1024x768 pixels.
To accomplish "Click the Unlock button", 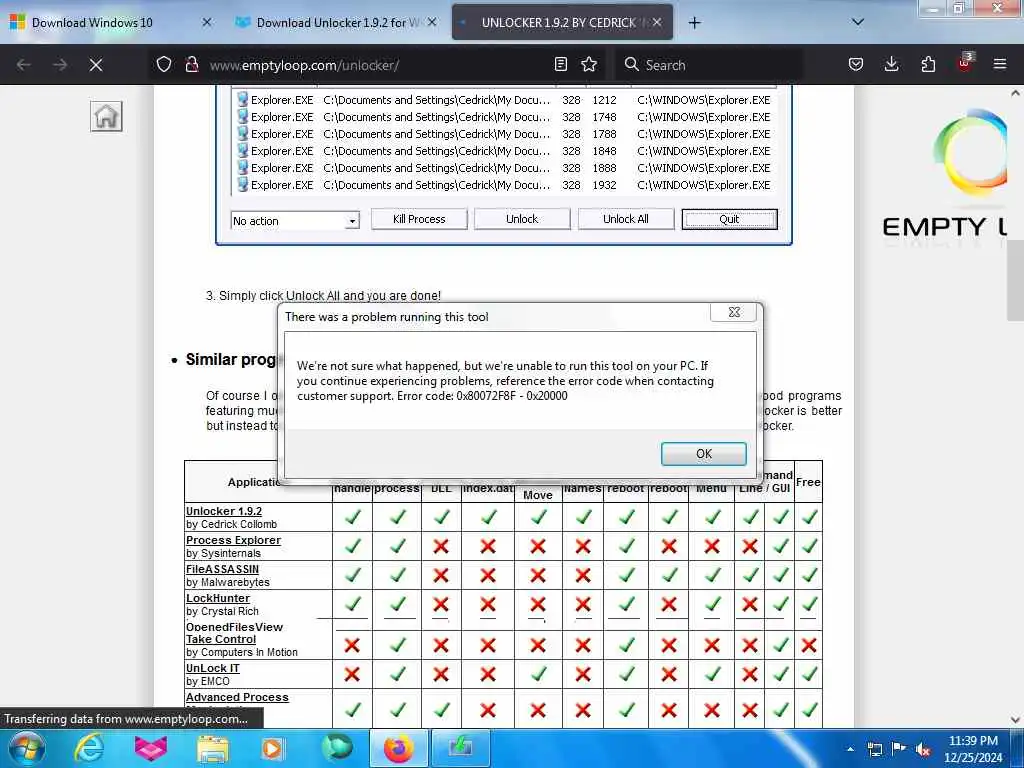I will click(522, 219).
